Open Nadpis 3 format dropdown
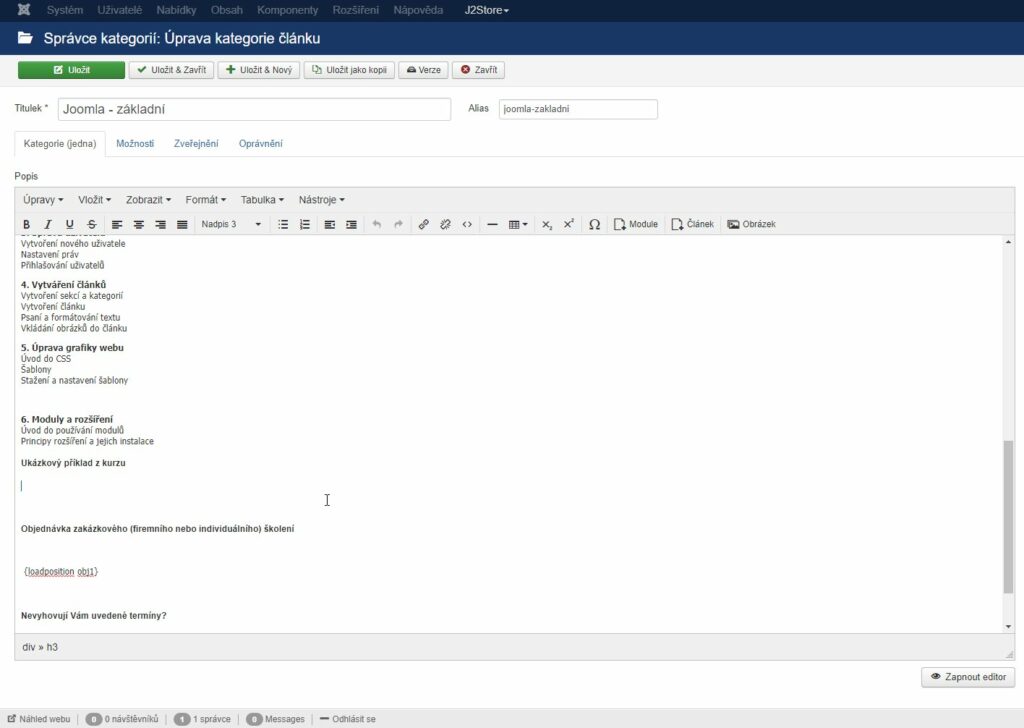The width and height of the screenshot is (1024, 728). 231,224
